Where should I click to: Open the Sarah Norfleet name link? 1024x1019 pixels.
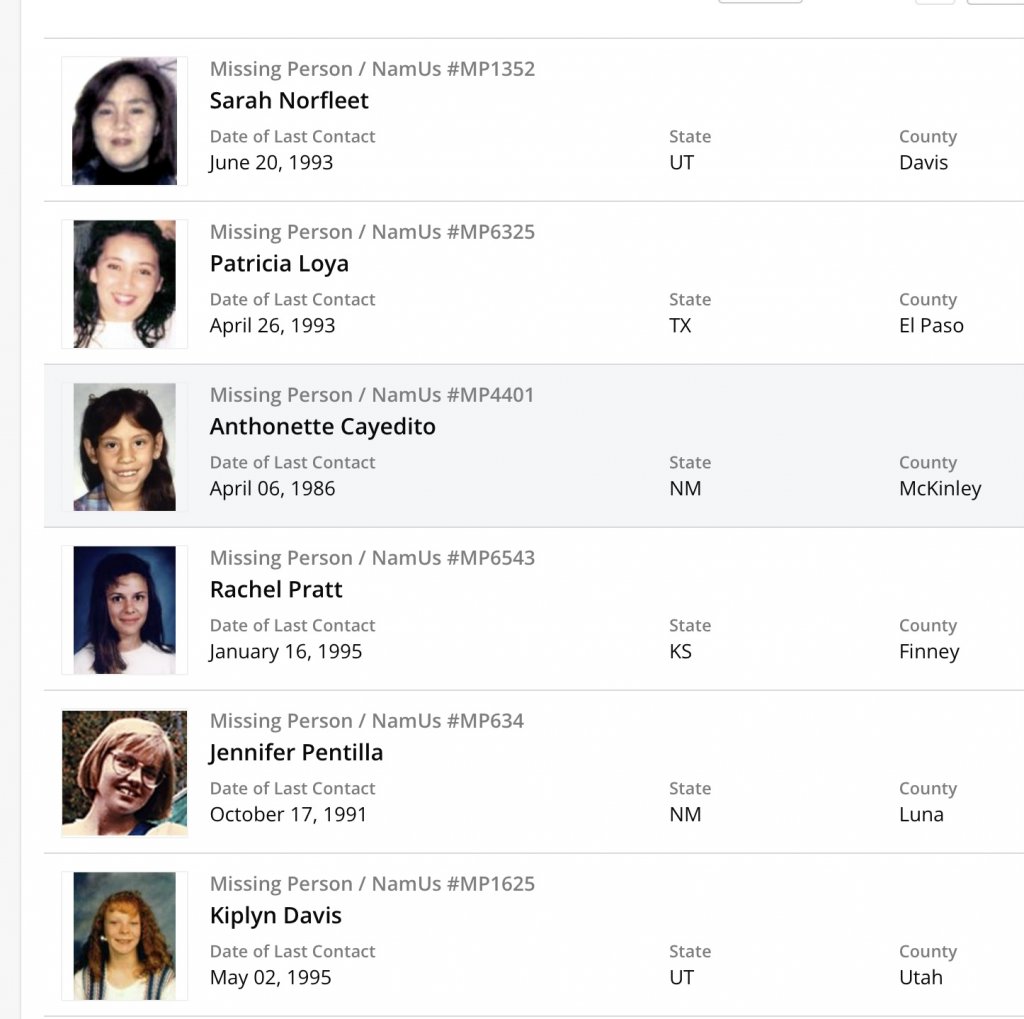coord(289,100)
